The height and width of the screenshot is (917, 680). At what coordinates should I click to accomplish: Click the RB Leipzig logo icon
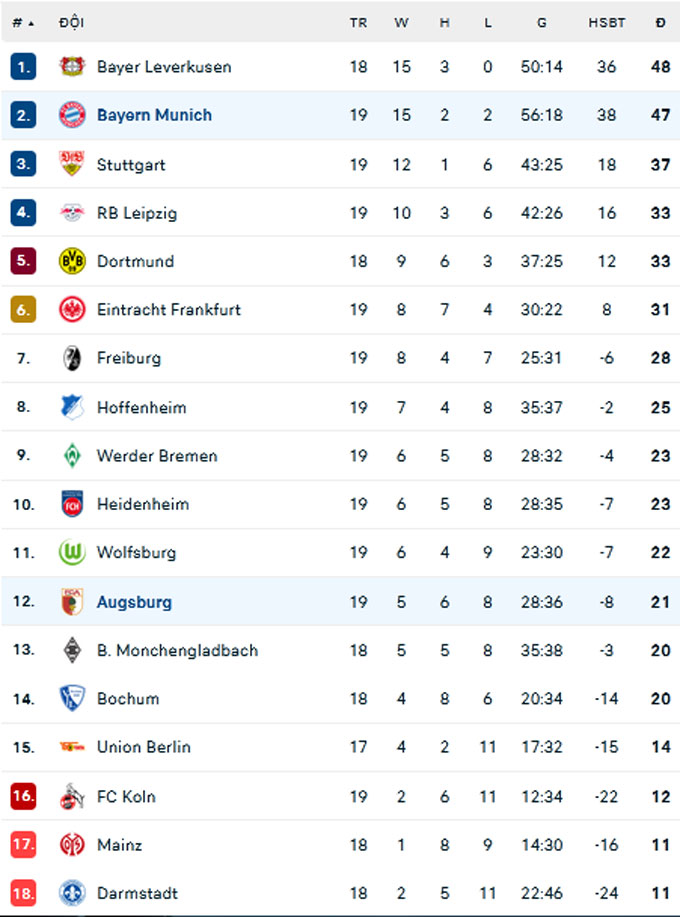click(x=72, y=212)
